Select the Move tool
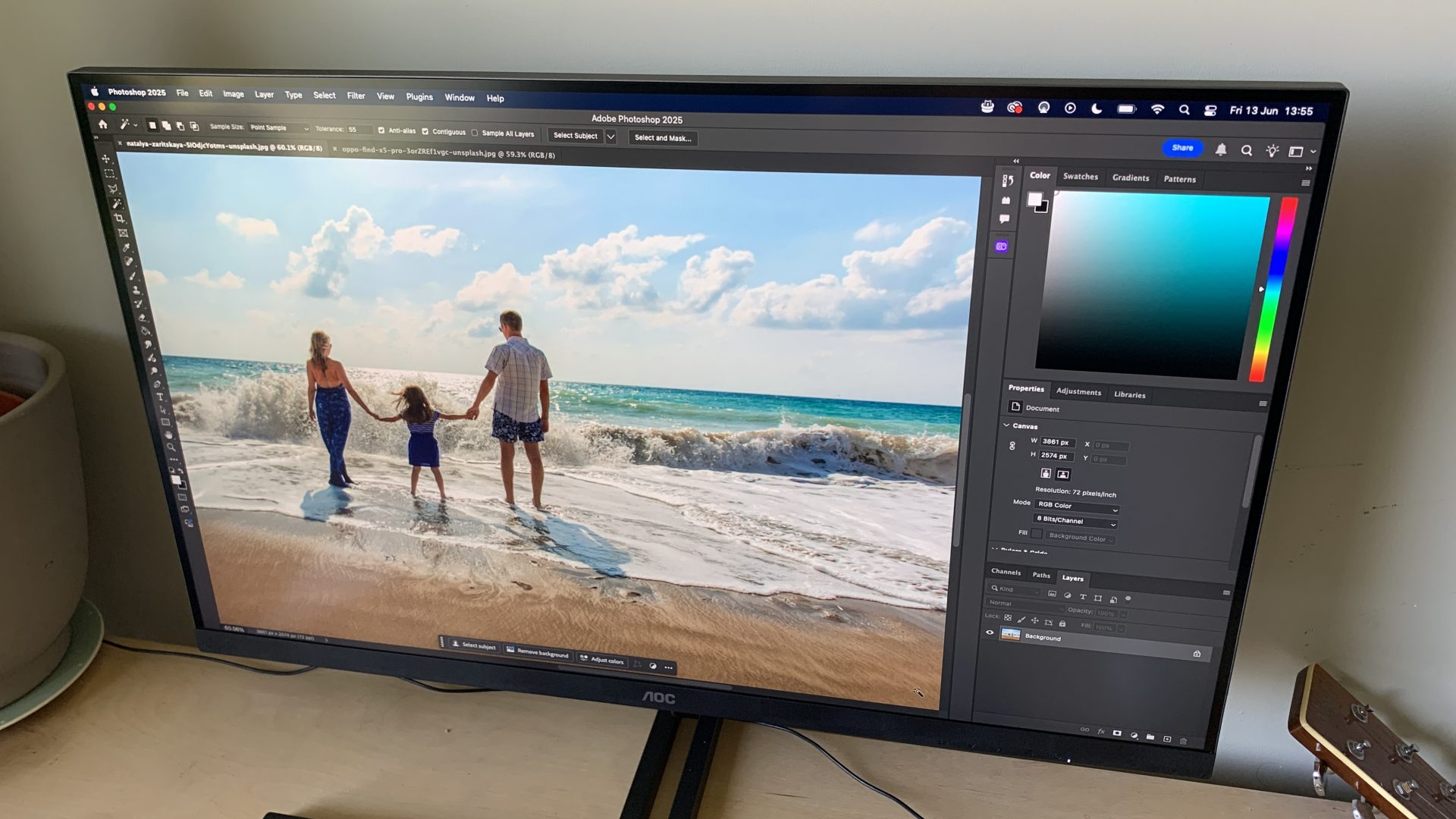 (106, 160)
